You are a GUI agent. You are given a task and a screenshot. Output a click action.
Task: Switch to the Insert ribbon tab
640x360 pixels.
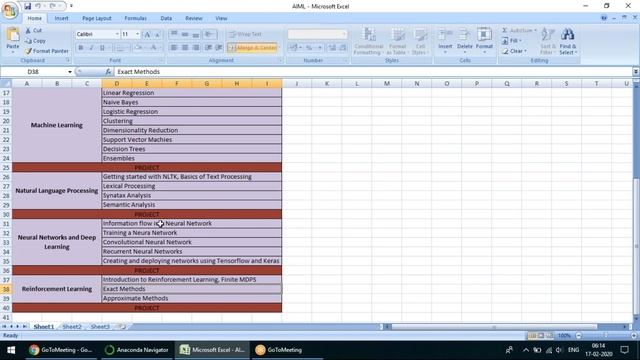click(x=61, y=18)
